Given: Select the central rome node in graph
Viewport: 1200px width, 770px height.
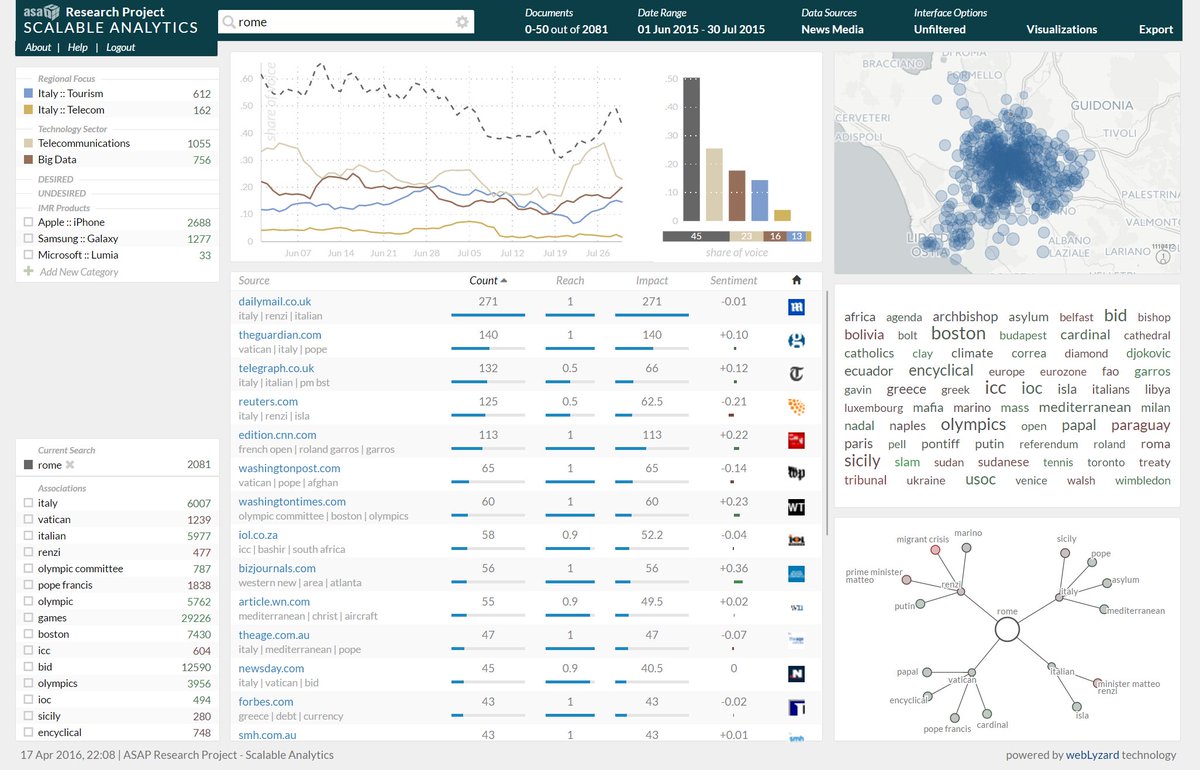Looking at the screenshot, I should tap(1007, 629).
